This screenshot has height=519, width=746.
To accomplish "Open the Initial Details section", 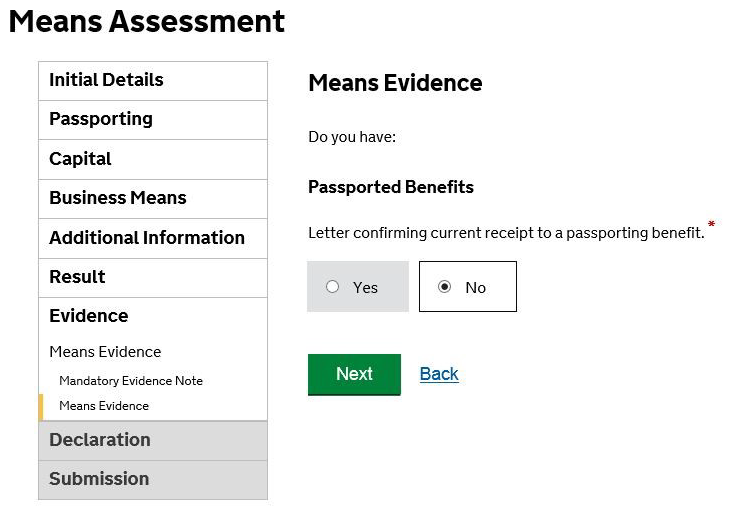I will (106, 80).
